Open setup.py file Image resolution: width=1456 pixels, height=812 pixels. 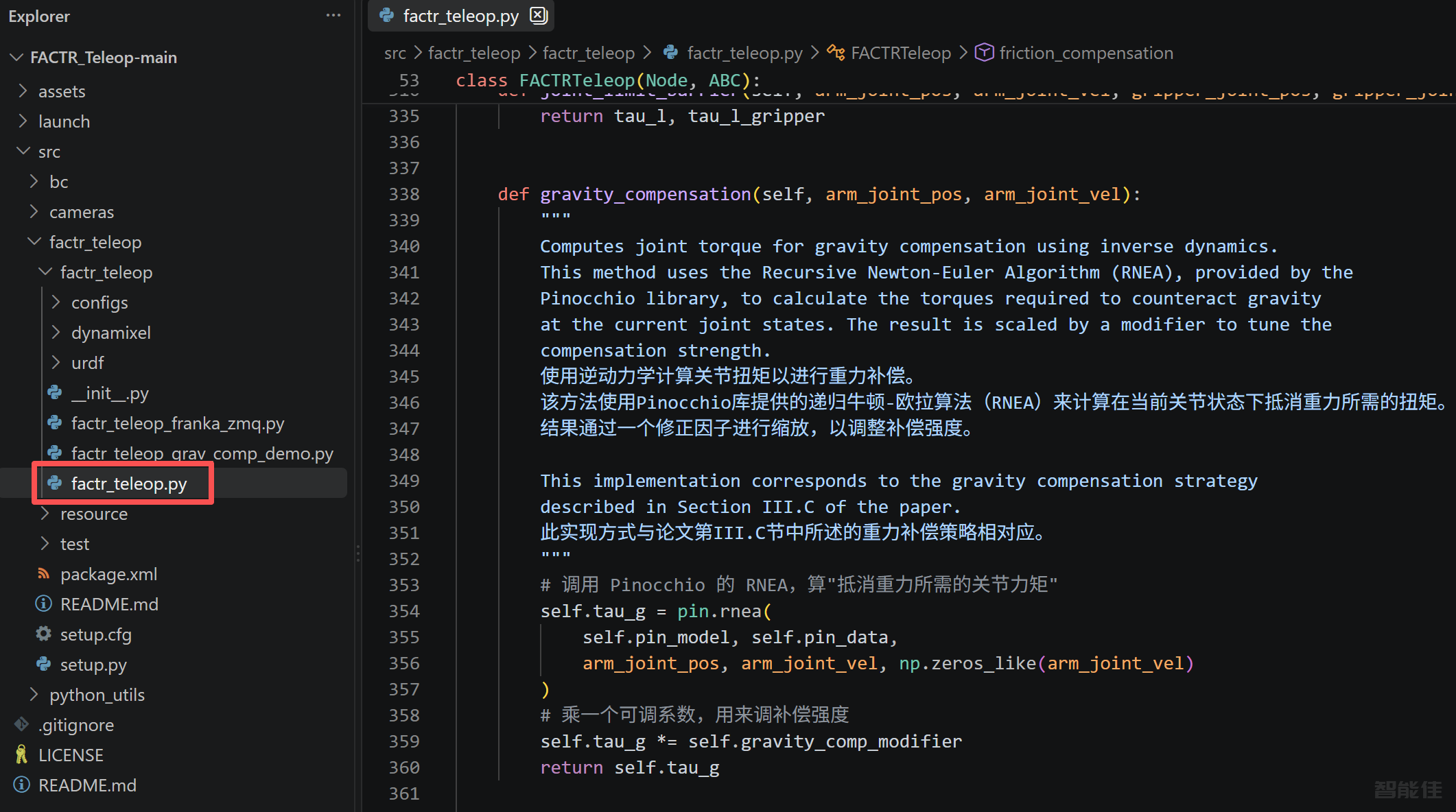pos(93,665)
